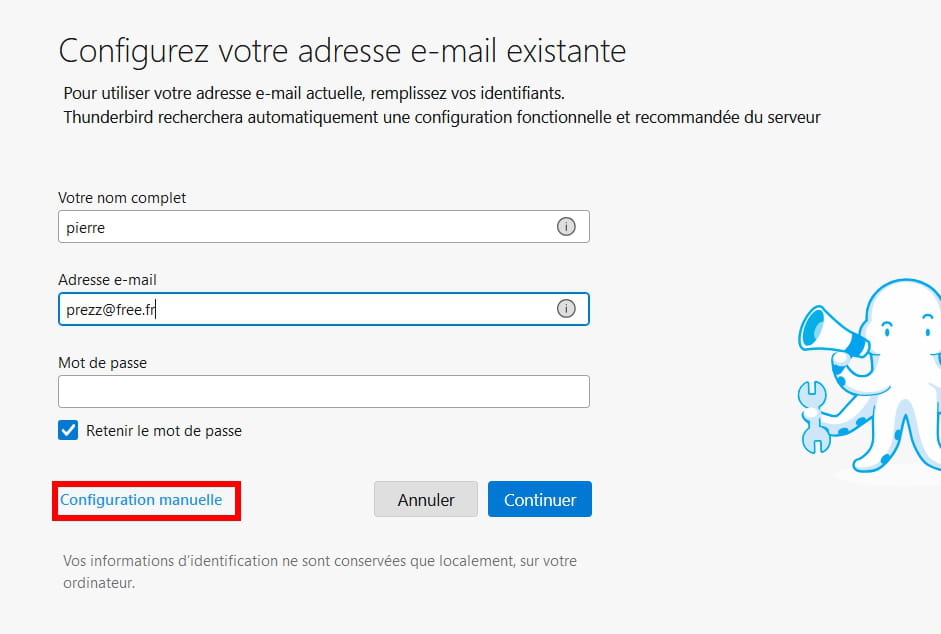Click the 'Adresse e-mail' label
The height and width of the screenshot is (634, 941).
coord(107,280)
